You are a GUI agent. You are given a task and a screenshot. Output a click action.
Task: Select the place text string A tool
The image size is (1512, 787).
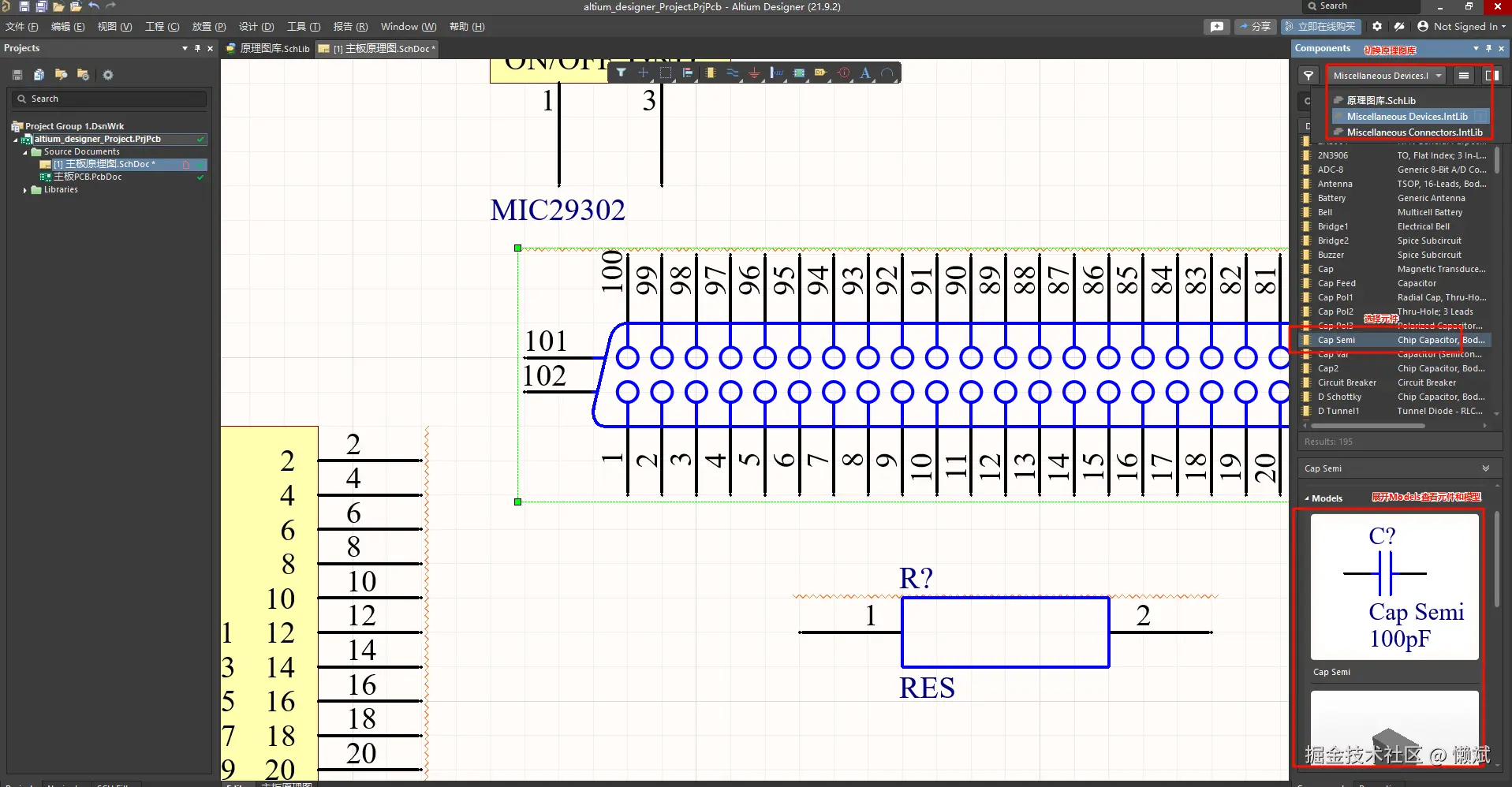pyautogui.click(x=865, y=73)
